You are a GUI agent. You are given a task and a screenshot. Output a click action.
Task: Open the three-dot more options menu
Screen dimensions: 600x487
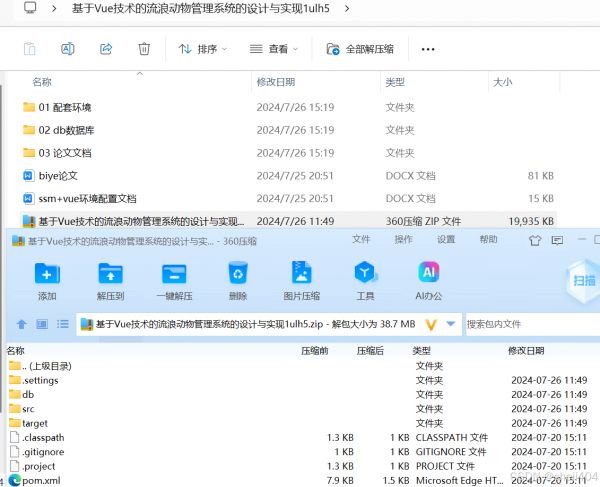[428, 49]
